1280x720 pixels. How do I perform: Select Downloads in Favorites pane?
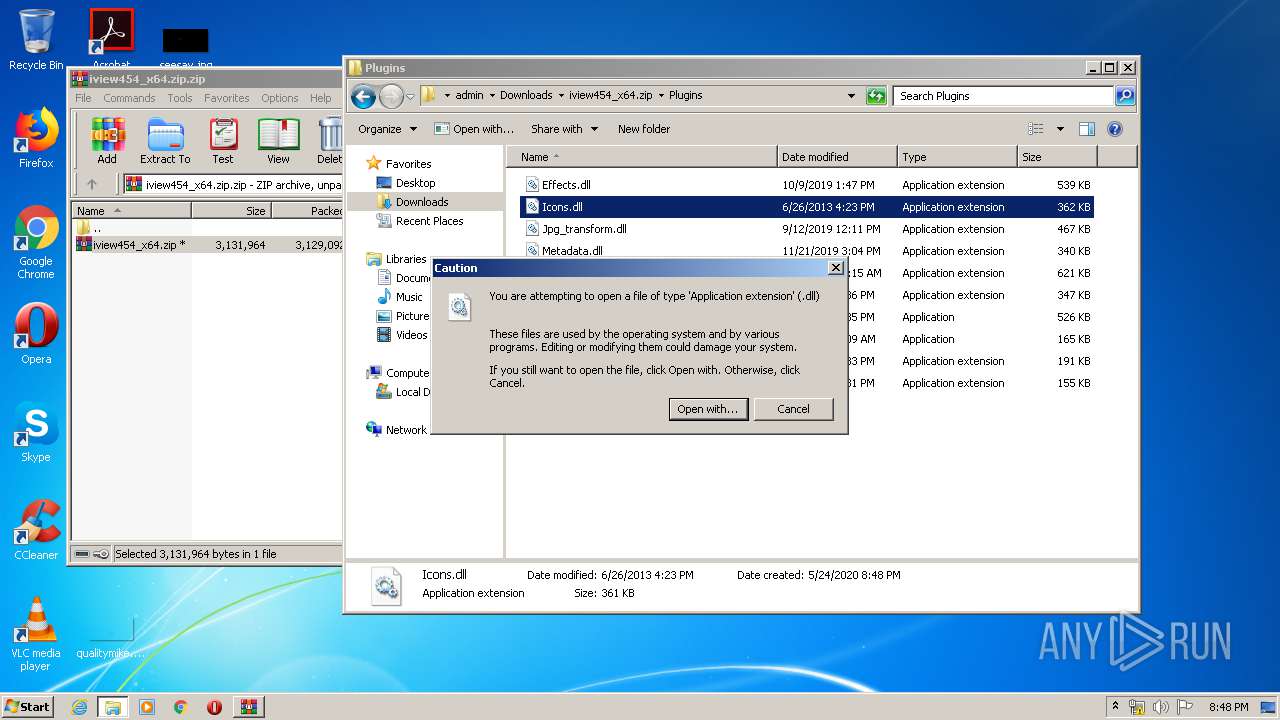click(421, 202)
